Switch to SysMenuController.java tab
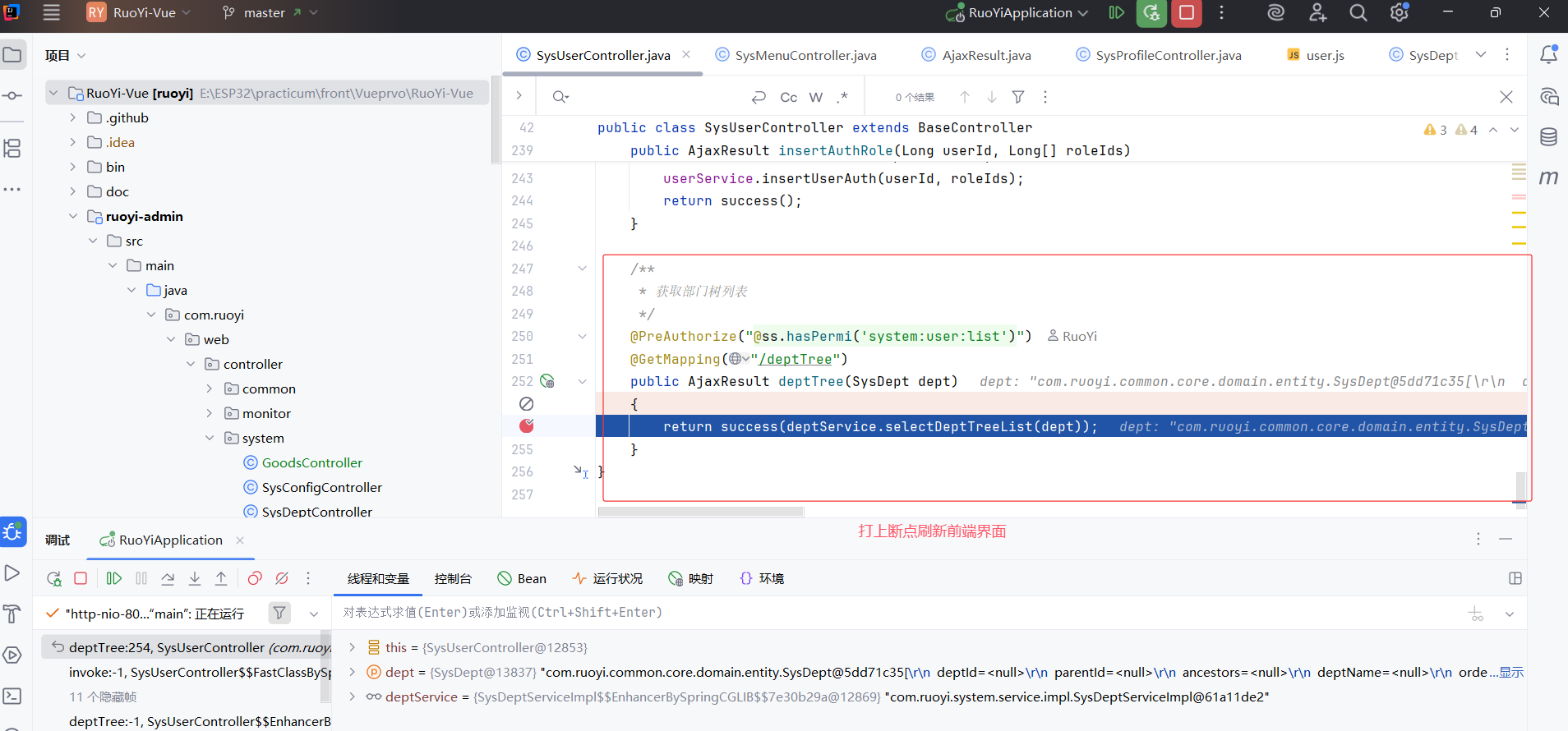Screen dimensions: 1568x731 tap(796, 55)
